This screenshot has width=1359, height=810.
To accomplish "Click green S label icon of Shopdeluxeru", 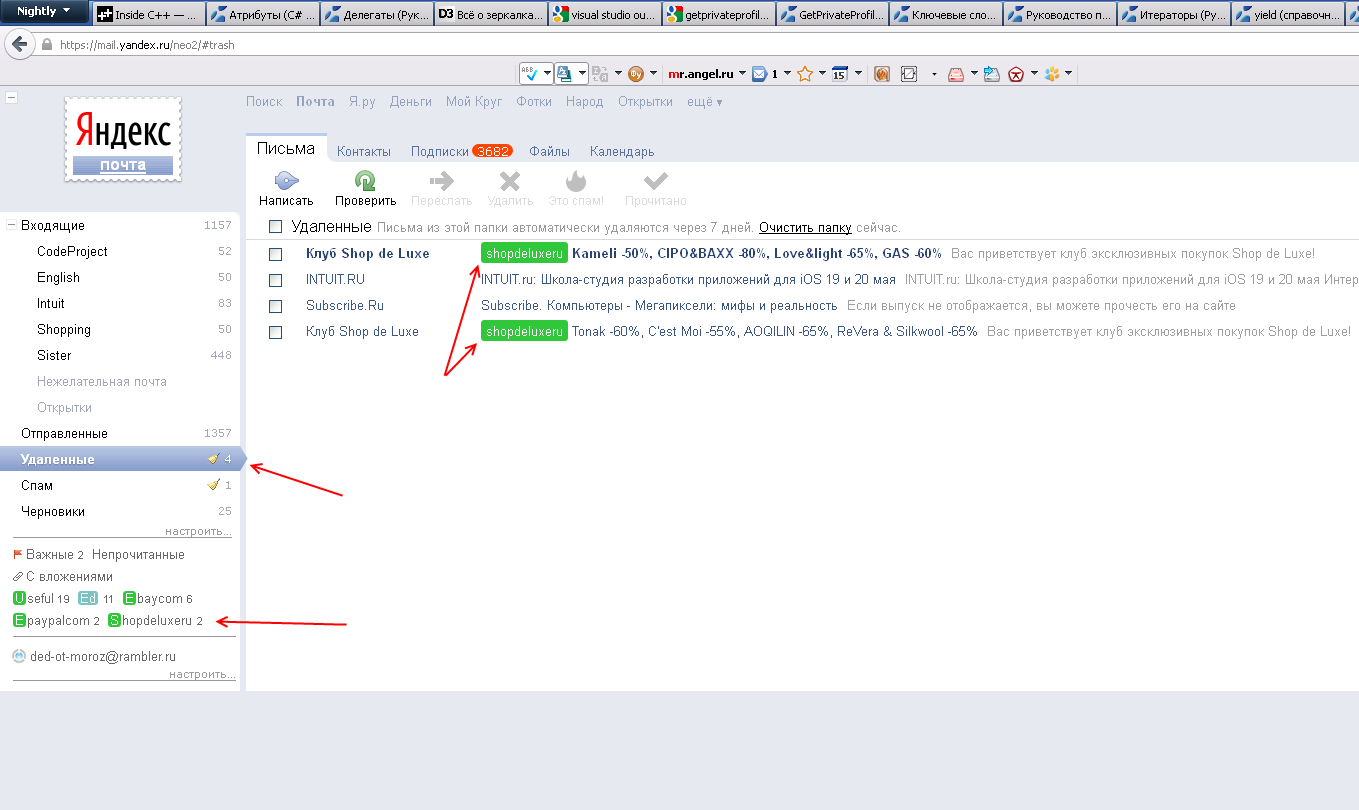I will point(114,620).
